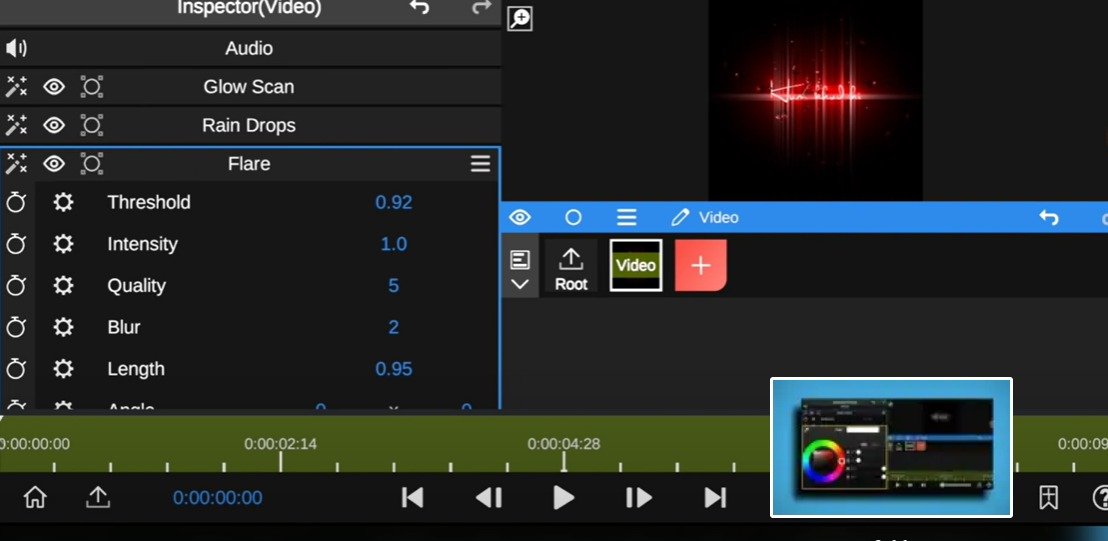Click the zoom magnifier icon above preview
1108x541 pixels.
[520, 18]
